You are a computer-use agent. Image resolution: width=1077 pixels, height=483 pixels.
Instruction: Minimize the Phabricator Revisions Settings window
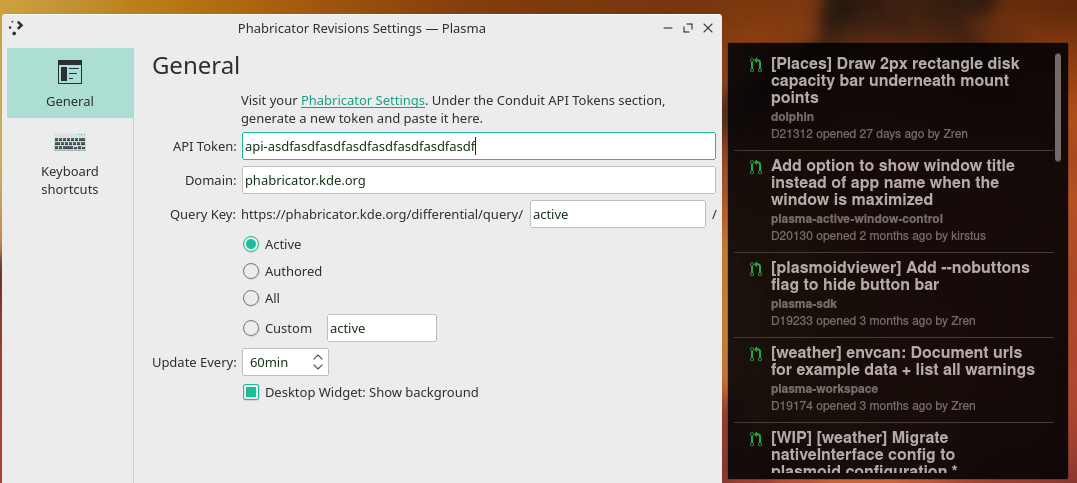(x=668, y=28)
